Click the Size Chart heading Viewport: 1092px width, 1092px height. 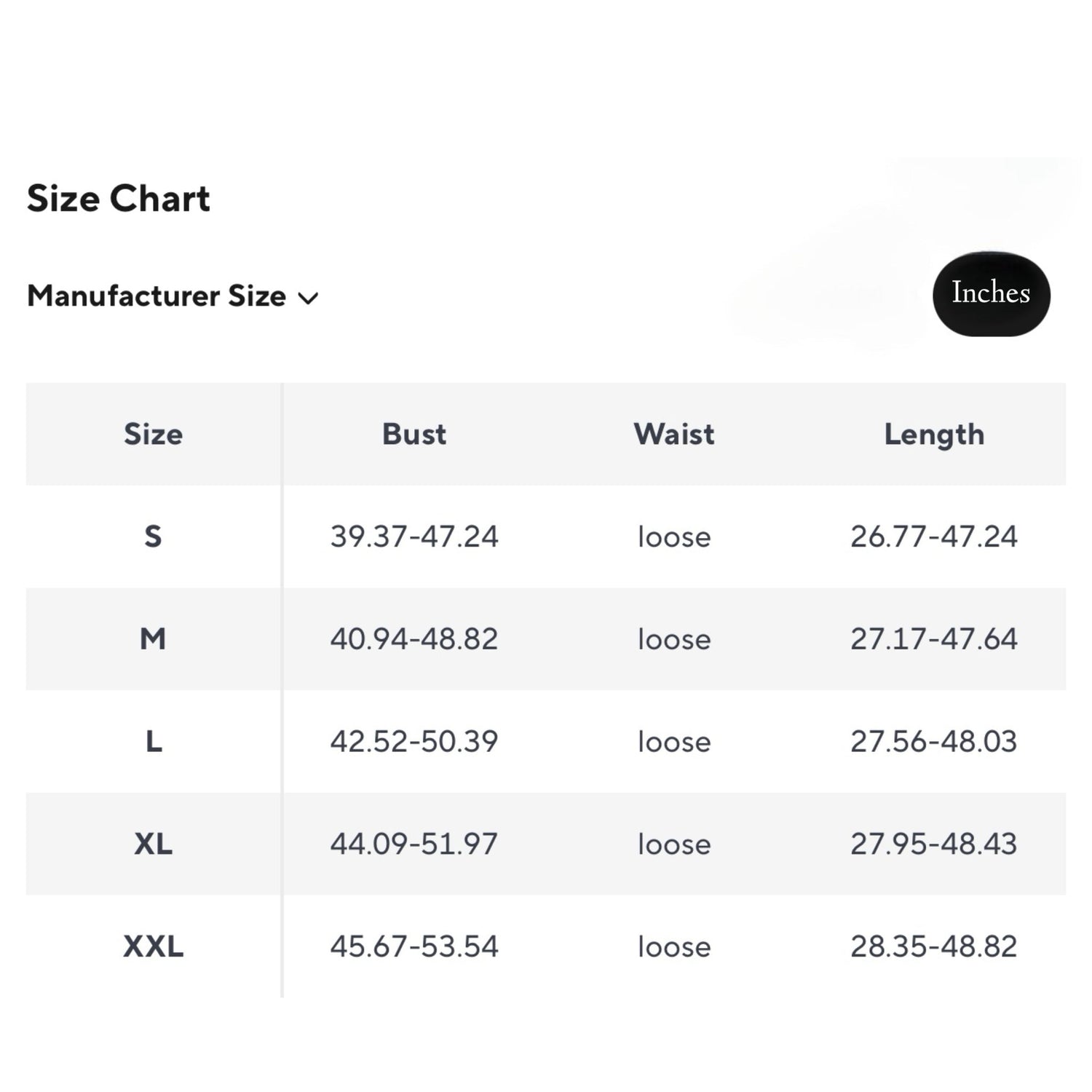click(119, 199)
